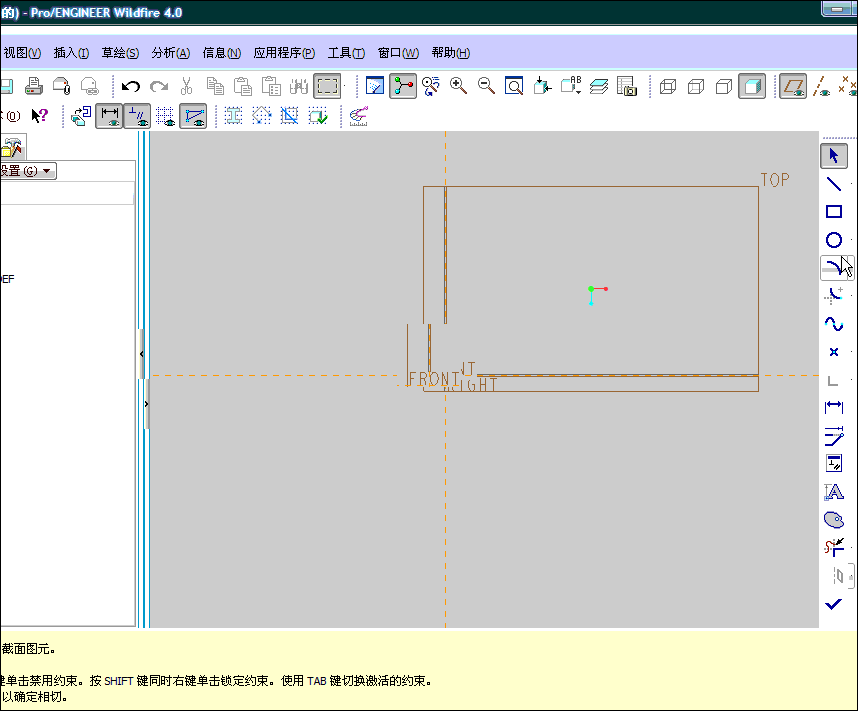Open the 分析(A) menu
Image resolution: width=858 pixels, height=711 pixels.
pos(171,53)
